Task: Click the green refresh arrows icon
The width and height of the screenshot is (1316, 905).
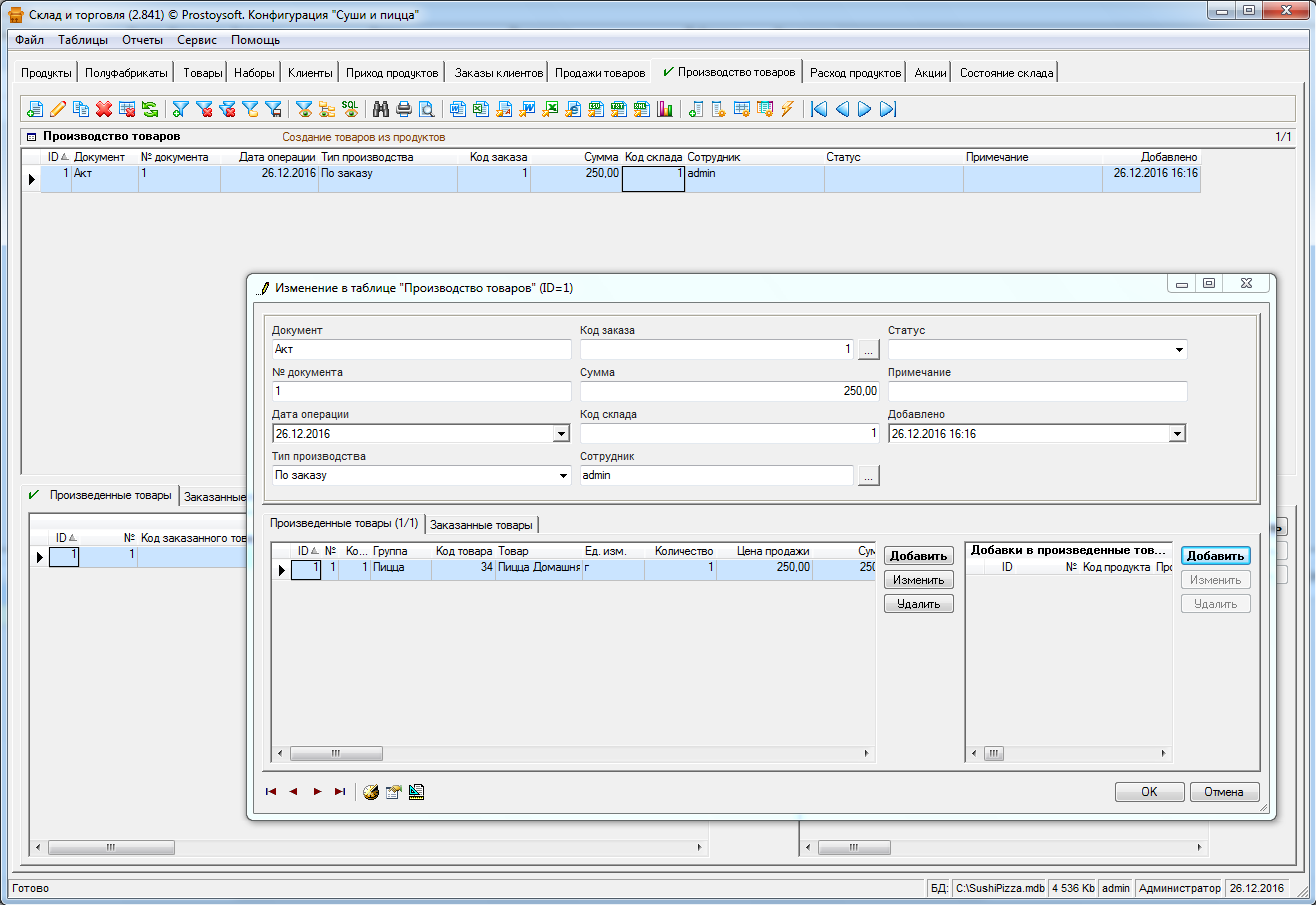Action: point(149,109)
